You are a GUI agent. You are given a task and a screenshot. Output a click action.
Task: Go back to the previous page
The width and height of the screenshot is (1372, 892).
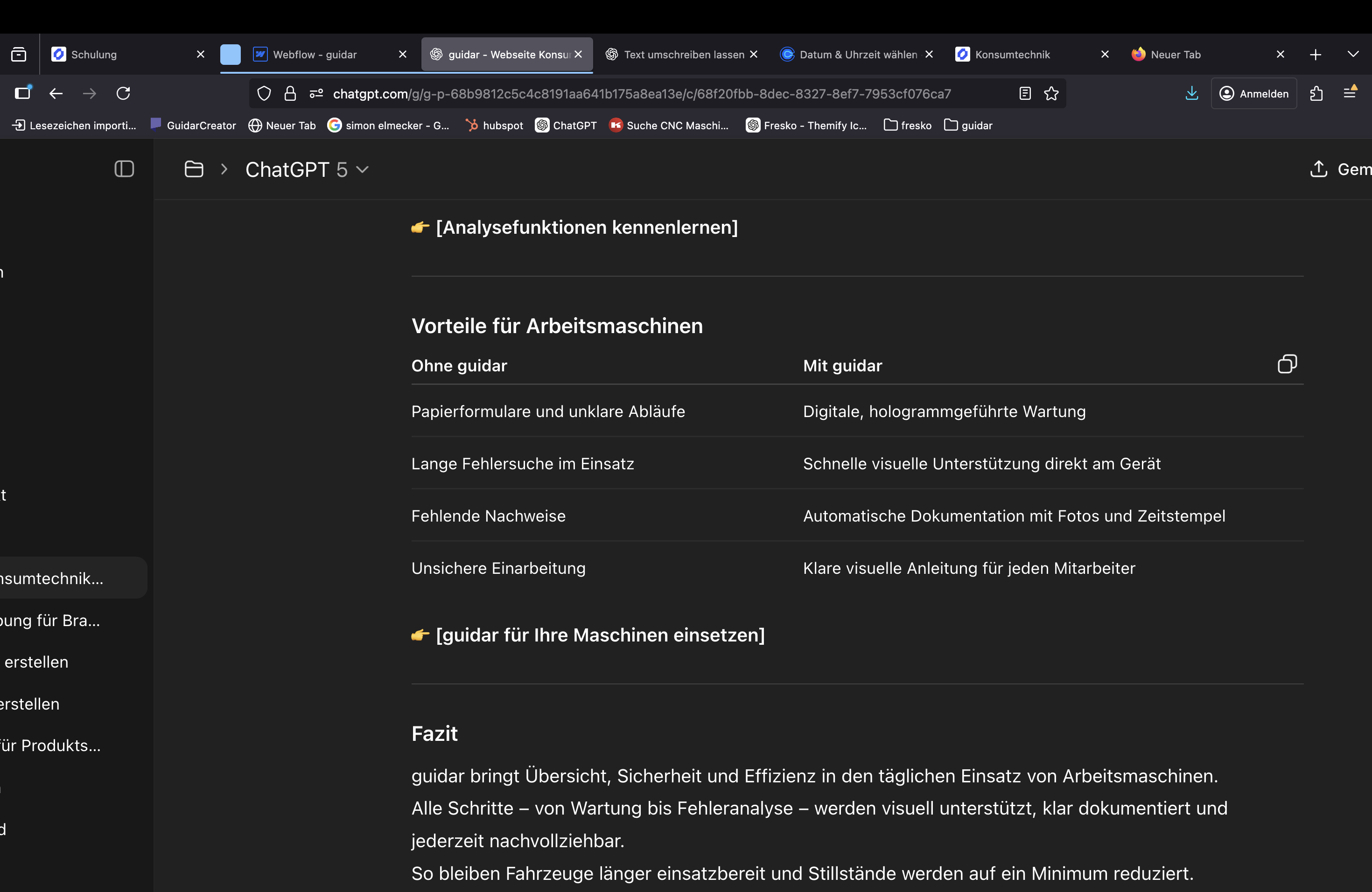point(56,93)
